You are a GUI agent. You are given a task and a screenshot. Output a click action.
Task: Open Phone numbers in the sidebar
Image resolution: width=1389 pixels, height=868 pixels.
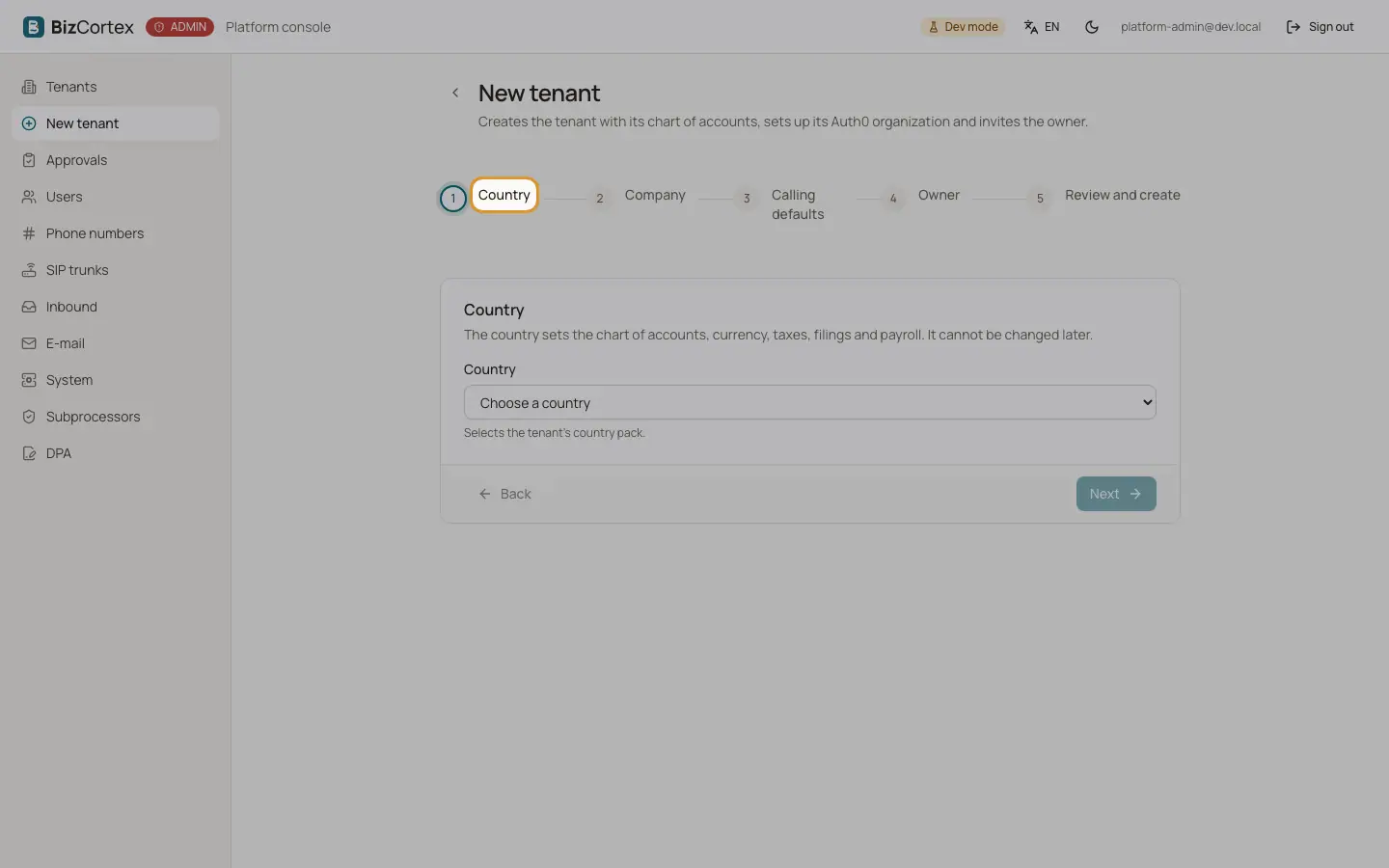pos(116,233)
